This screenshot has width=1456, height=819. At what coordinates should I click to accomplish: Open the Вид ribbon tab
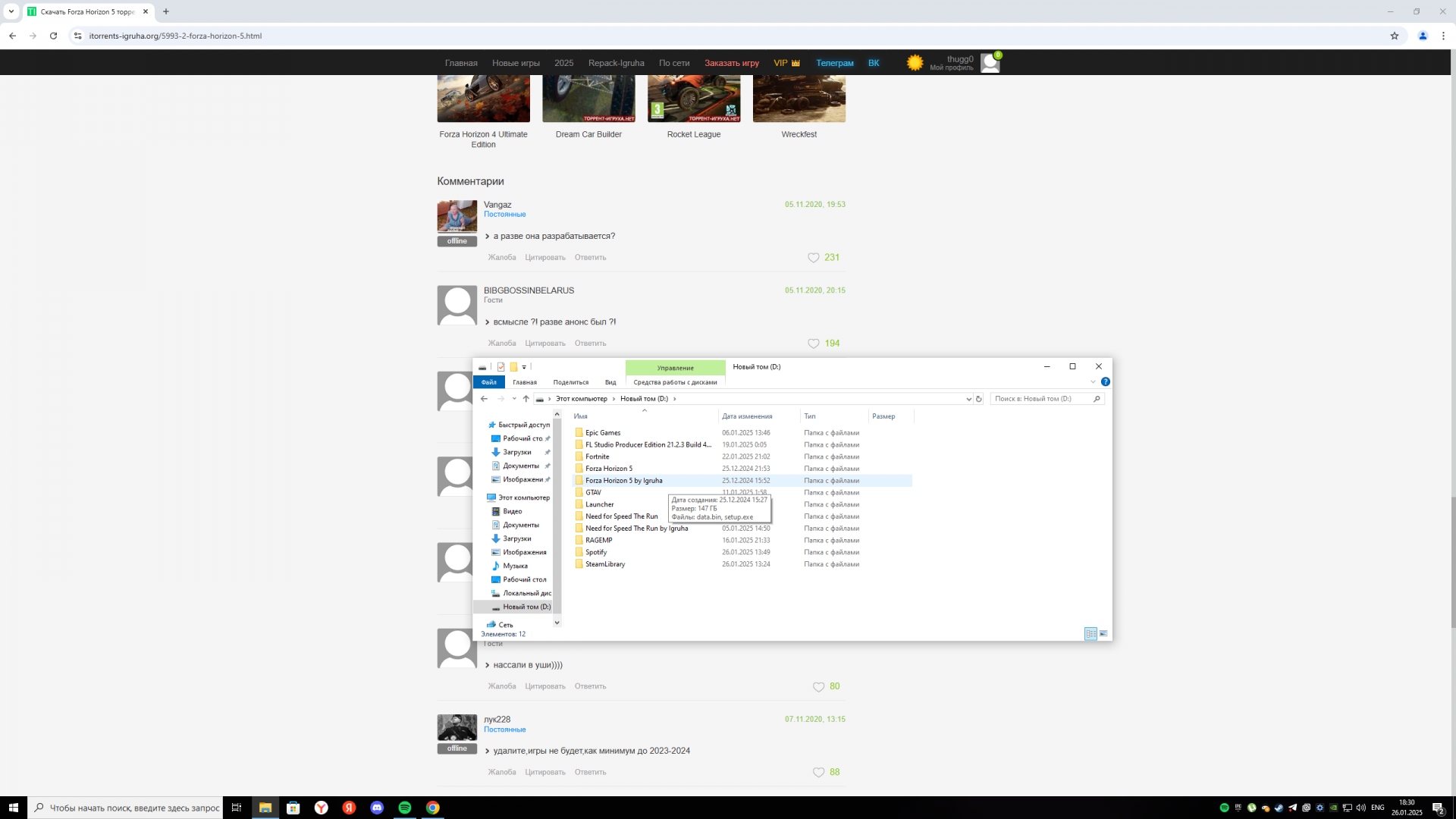[x=610, y=382]
